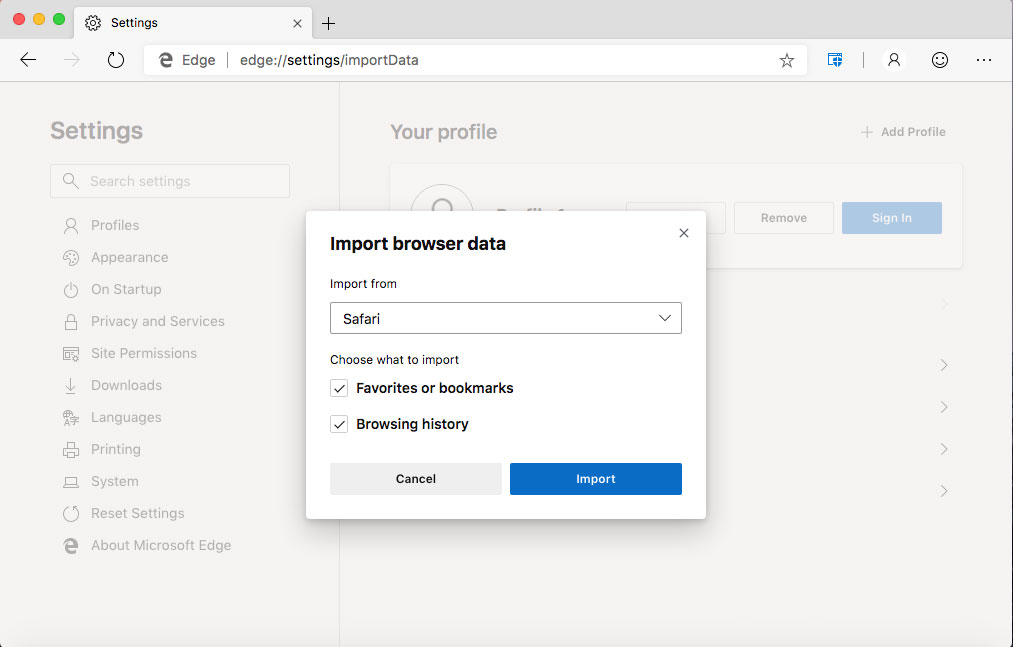Viewport: 1013px width, 647px height.
Task: Click the palette icon for Appearance
Action: tap(71, 257)
